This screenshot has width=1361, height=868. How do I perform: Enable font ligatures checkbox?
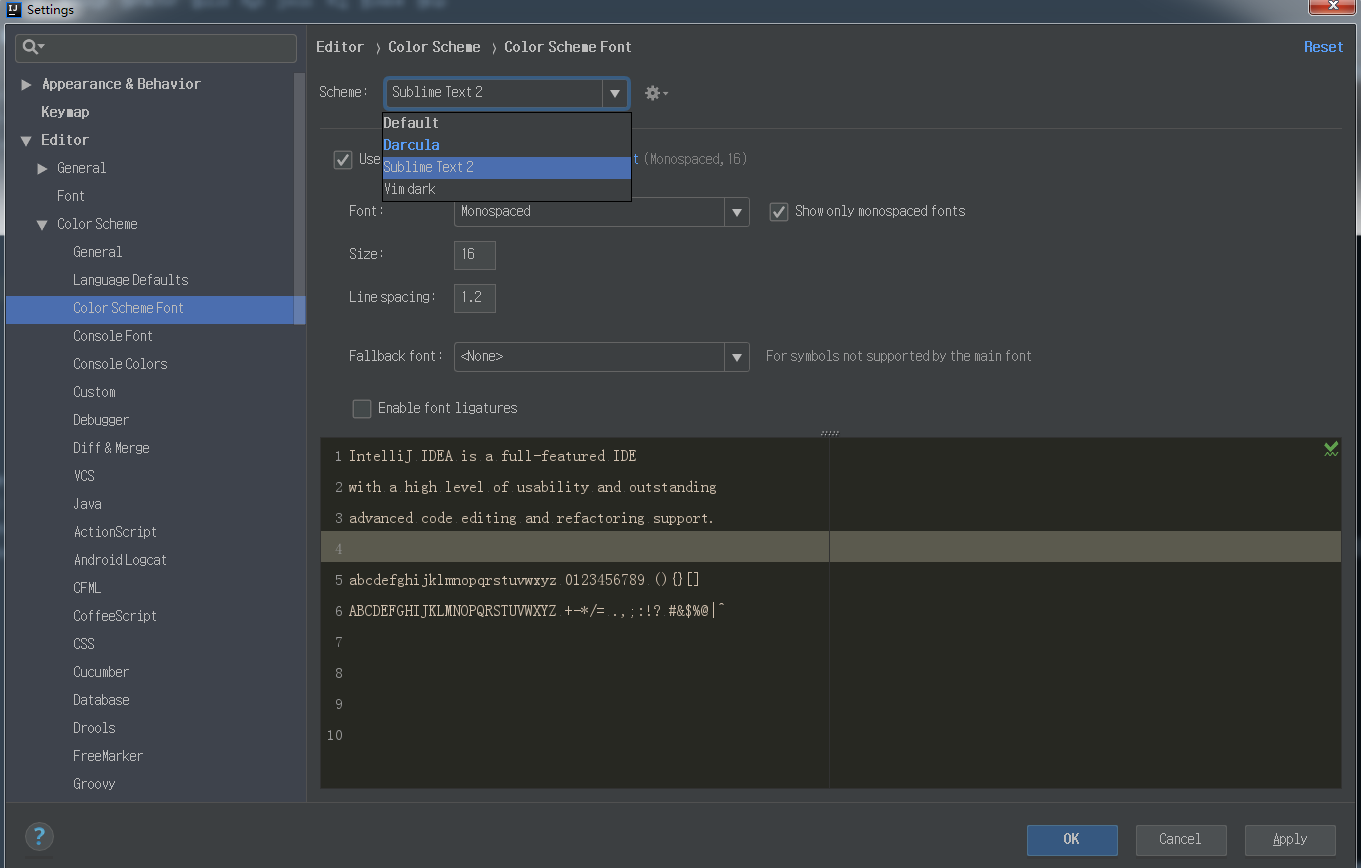pos(362,408)
